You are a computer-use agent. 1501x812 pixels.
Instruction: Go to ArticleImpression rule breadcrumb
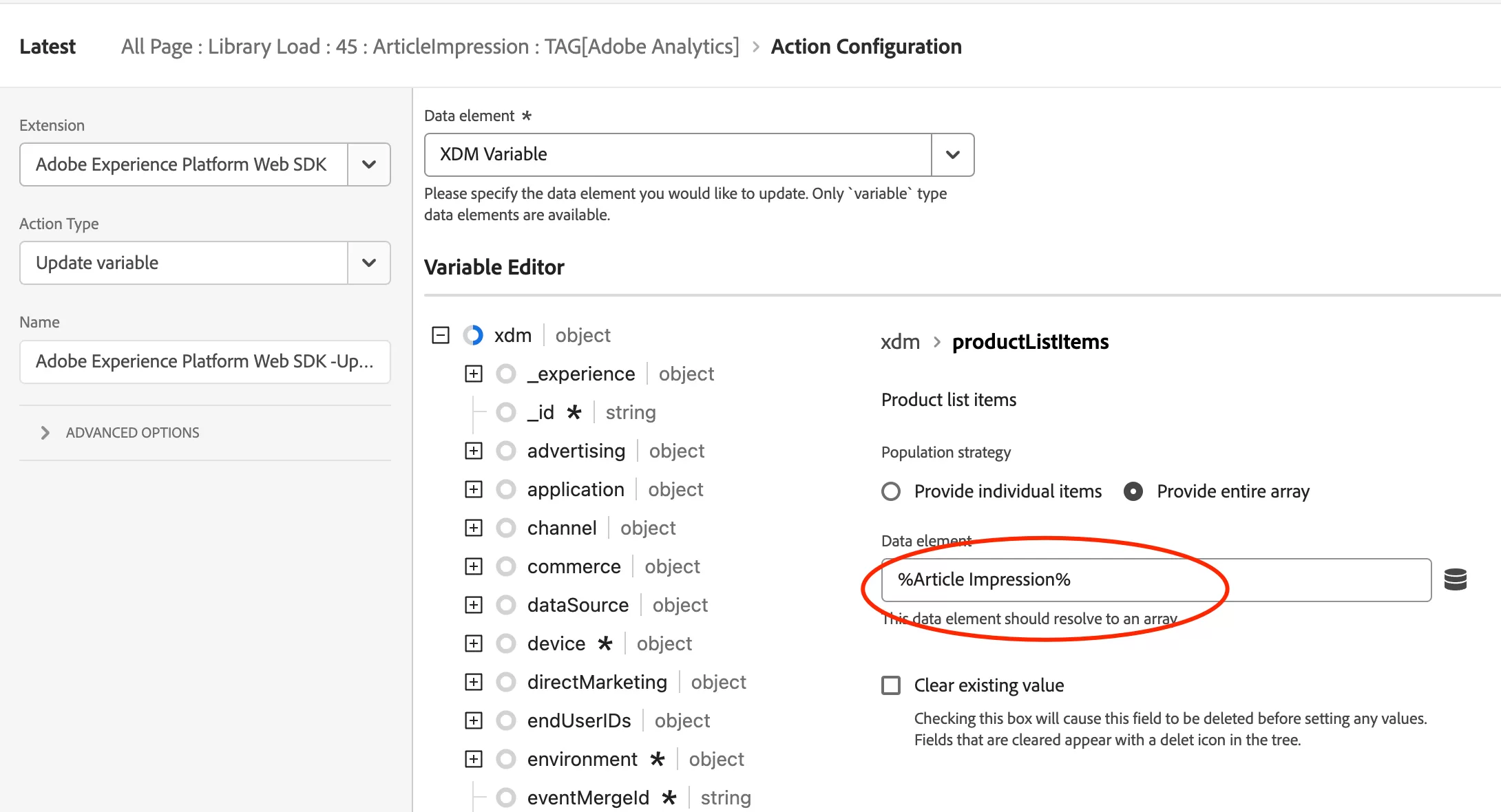point(430,47)
